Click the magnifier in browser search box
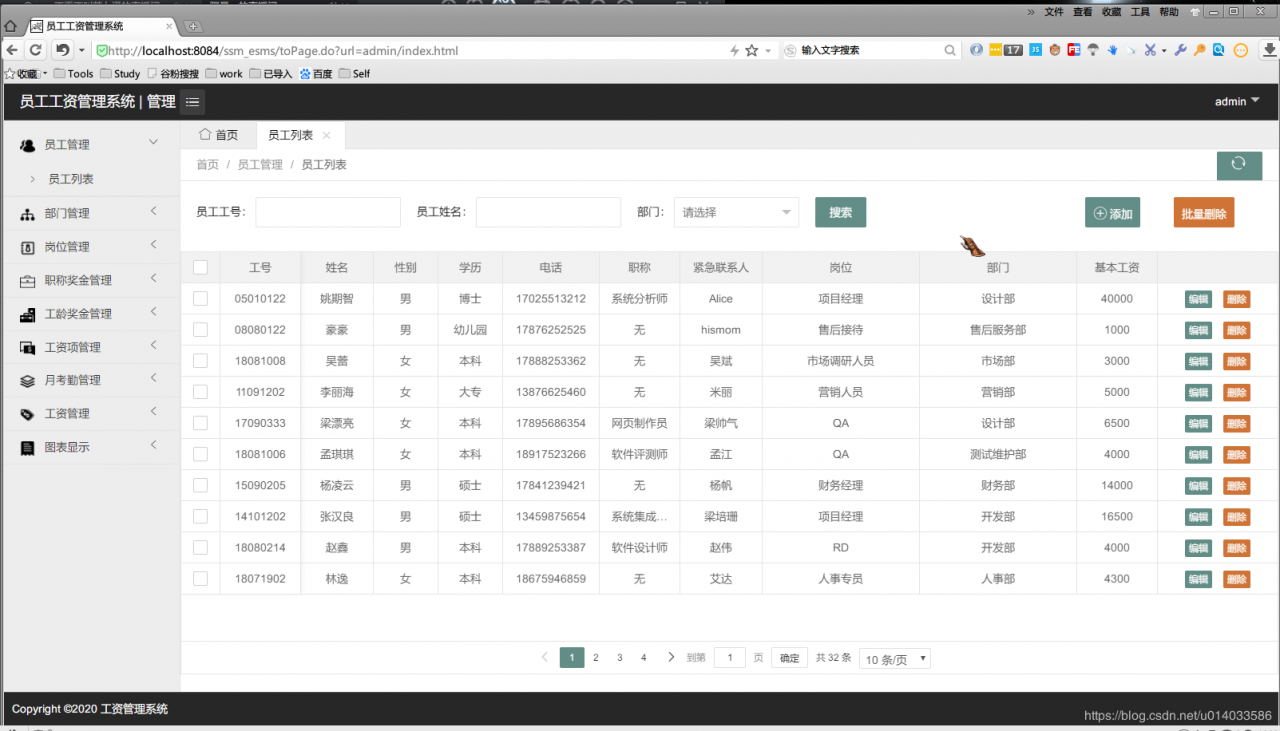This screenshot has width=1280, height=731. coord(950,50)
